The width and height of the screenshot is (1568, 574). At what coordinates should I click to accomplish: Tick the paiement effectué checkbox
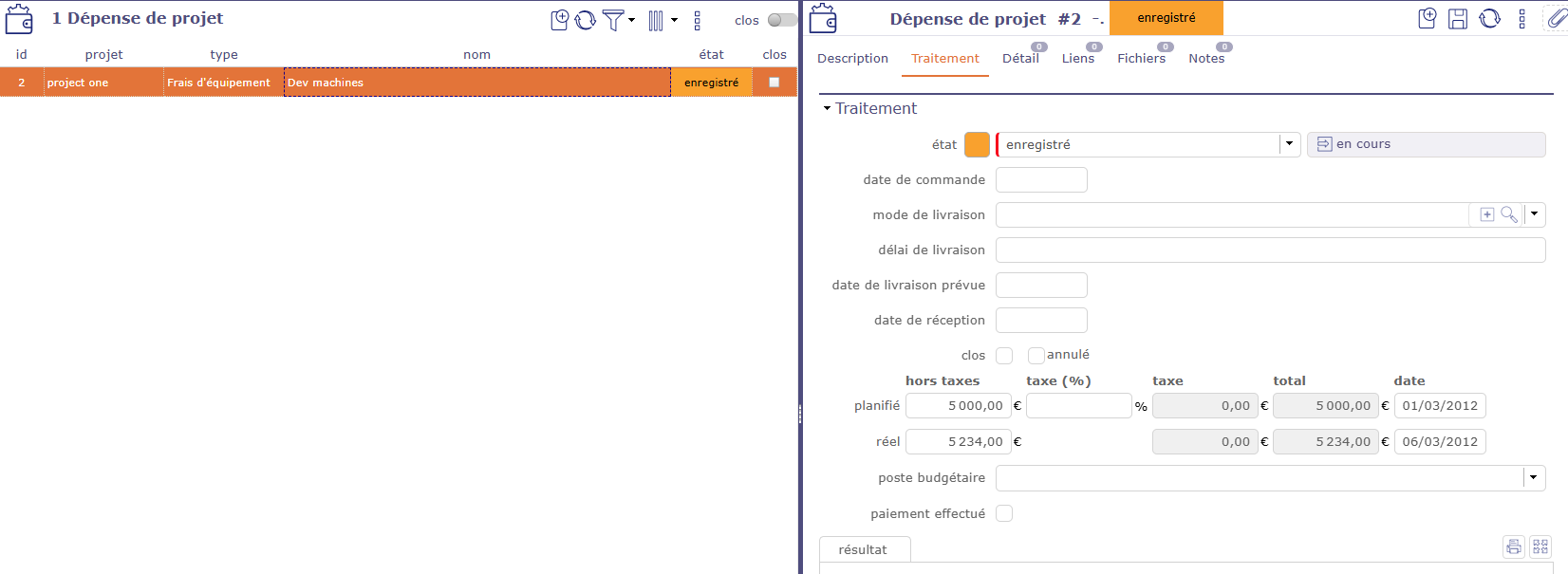1004,514
